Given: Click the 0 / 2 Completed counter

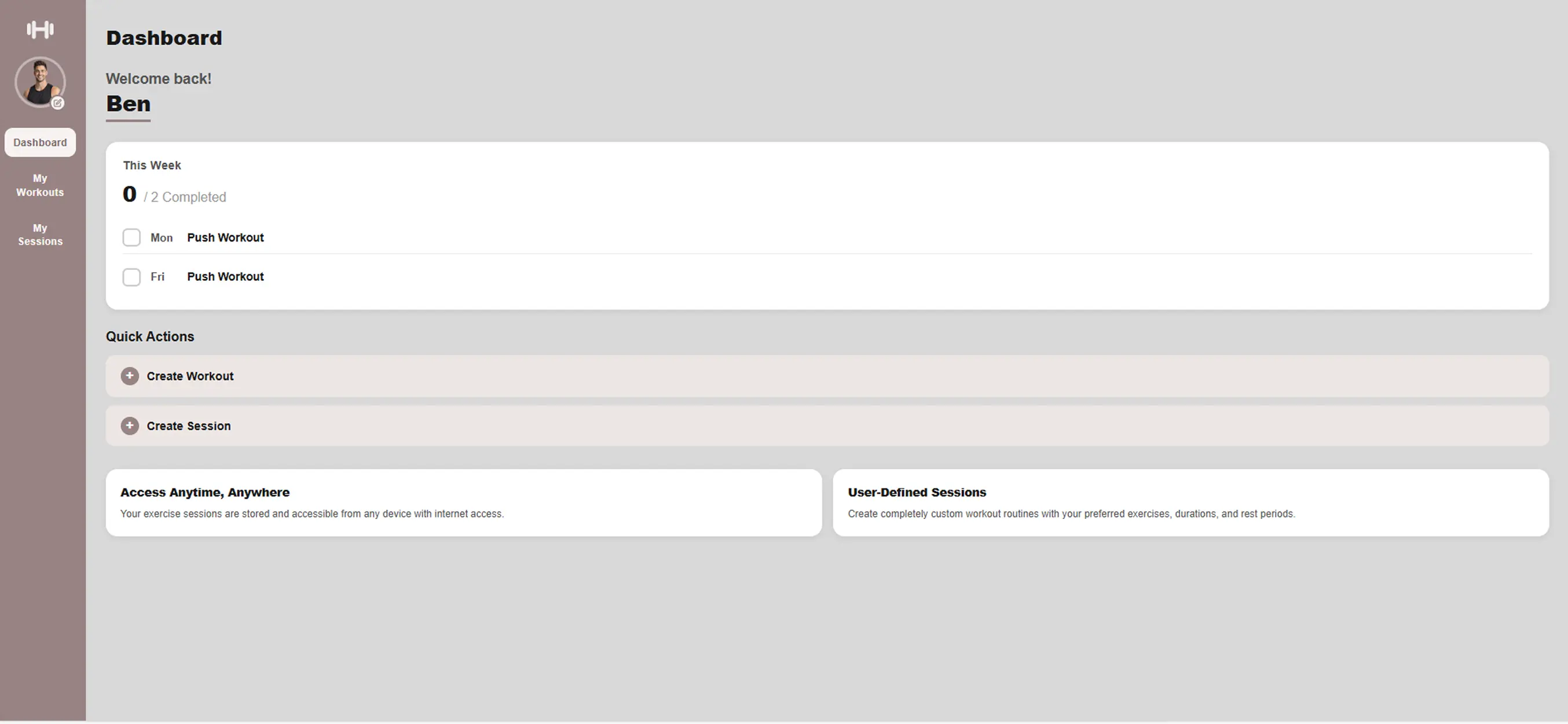Looking at the screenshot, I should 174,195.
